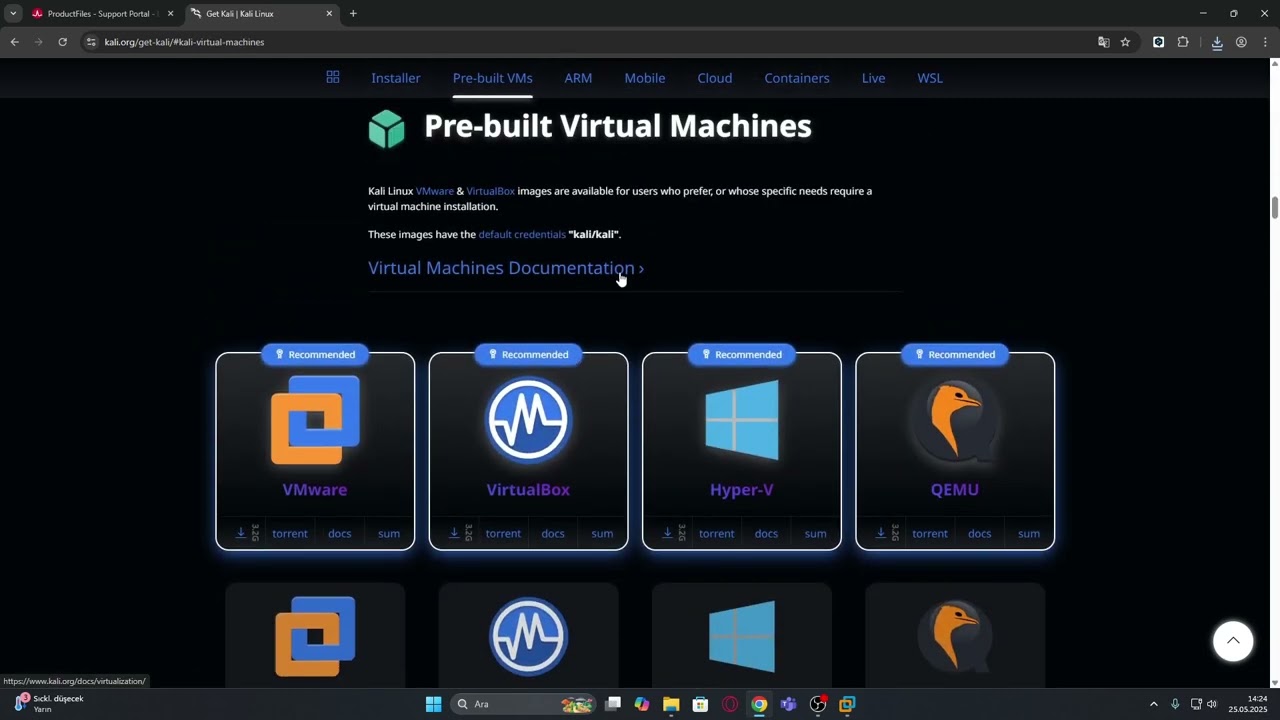Viewport: 1280px width, 720px height.
Task: View the VMware sum checksum
Action: (389, 533)
